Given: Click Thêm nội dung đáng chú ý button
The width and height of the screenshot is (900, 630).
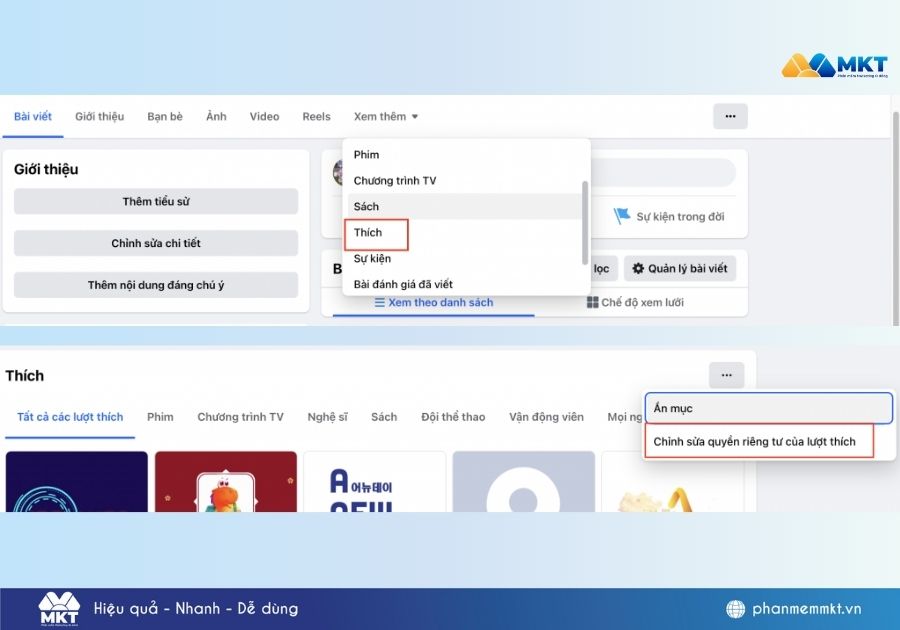Looking at the screenshot, I should [156, 285].
